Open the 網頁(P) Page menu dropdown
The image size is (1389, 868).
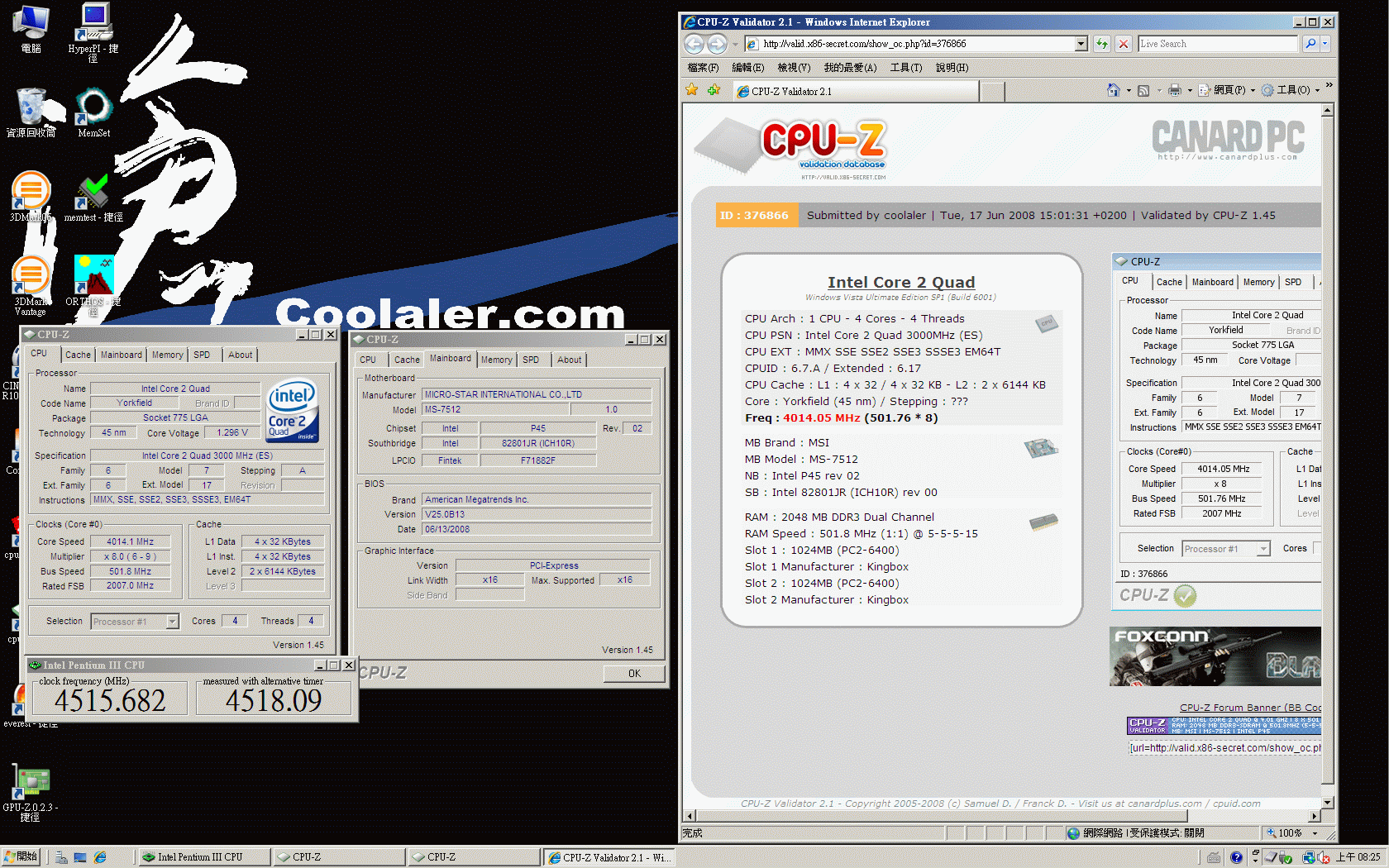click(x=1226, y=90)
